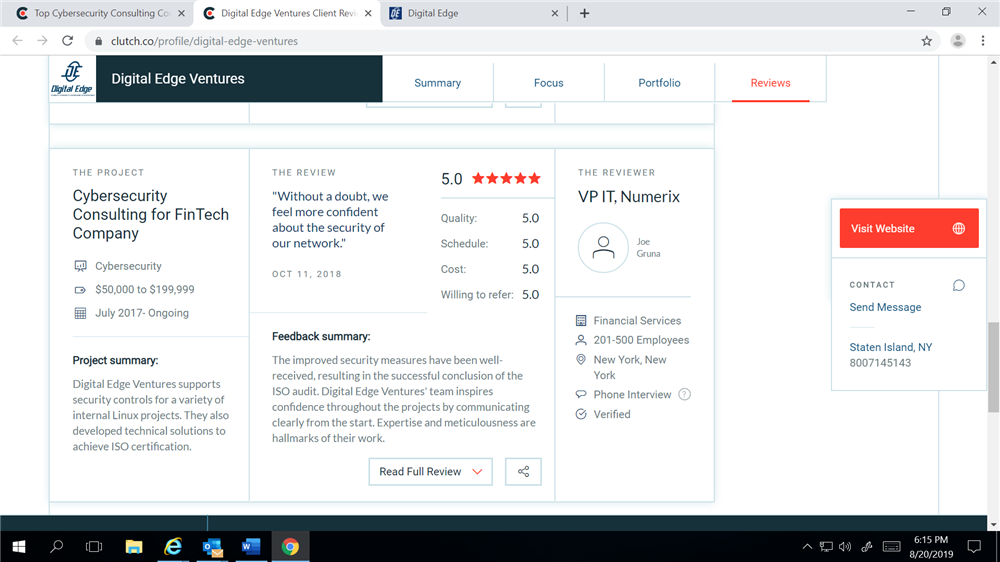Click the Digital Edge logo image
This screenshot has width=1000, height=562.
[72, 78]
